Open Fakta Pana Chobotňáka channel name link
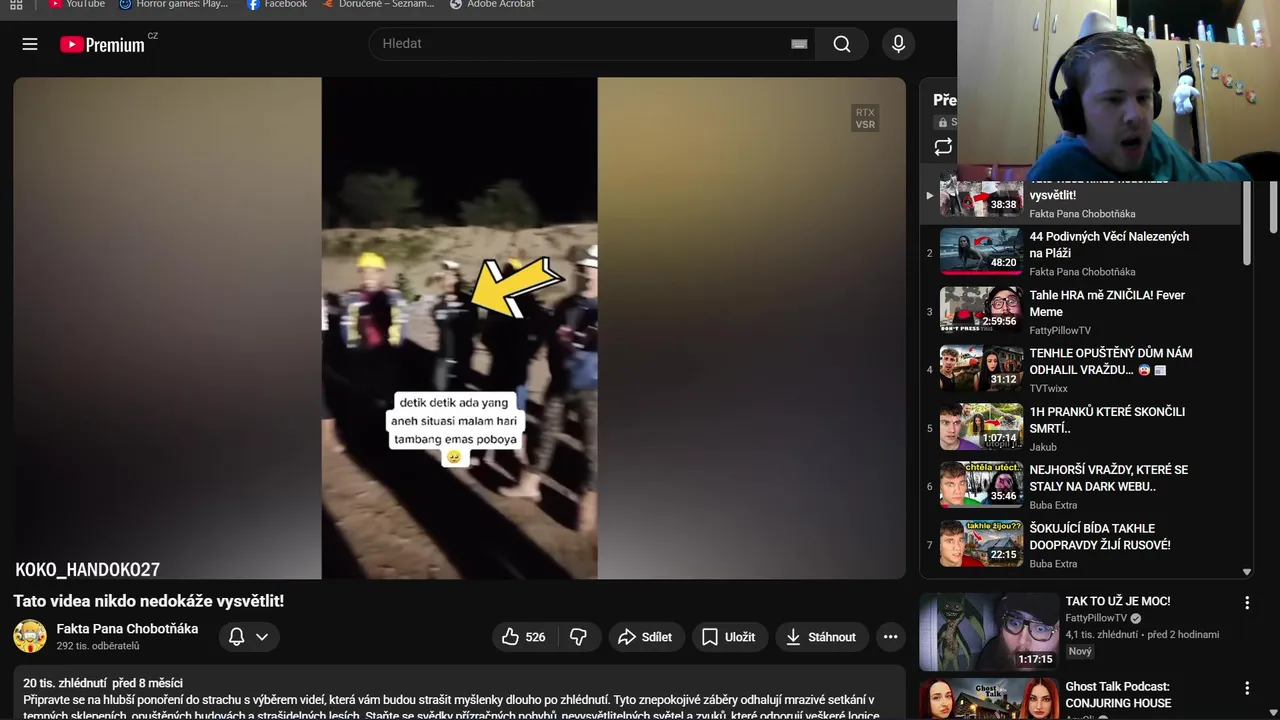Image resolution: width=1280 pixels, height=720 pixels. (127, 629)
